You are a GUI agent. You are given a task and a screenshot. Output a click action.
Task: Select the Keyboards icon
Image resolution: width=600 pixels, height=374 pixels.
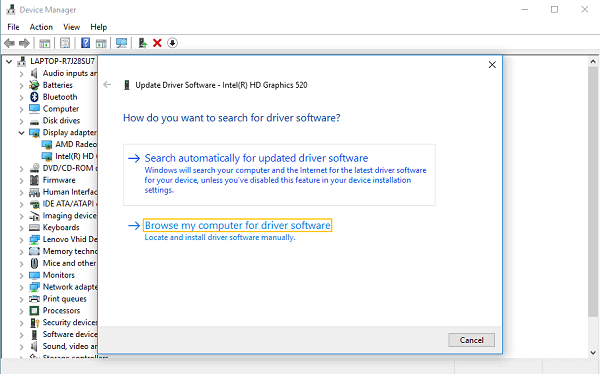tap(34, 228)
